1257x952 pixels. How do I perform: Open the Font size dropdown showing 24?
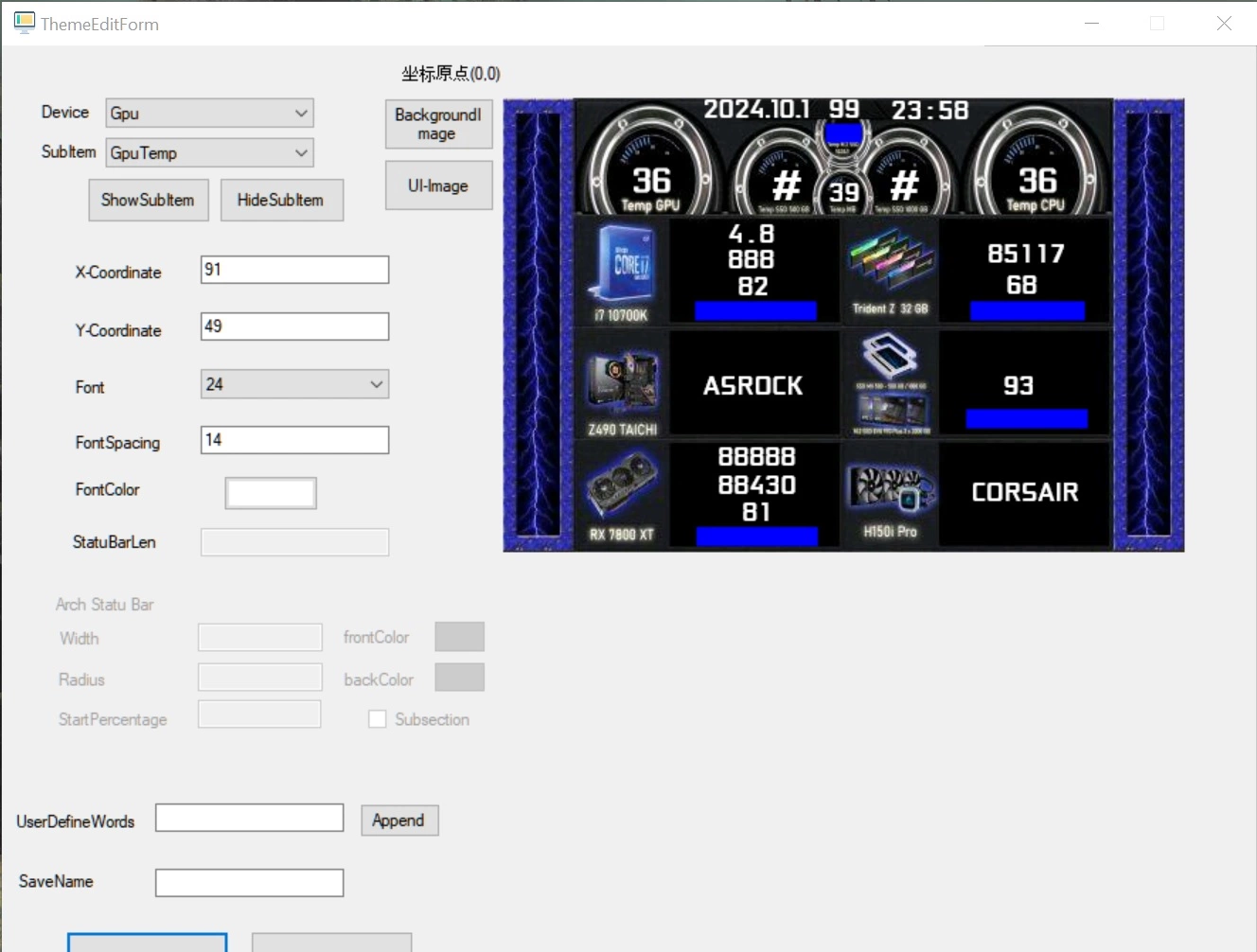point(294,384)
